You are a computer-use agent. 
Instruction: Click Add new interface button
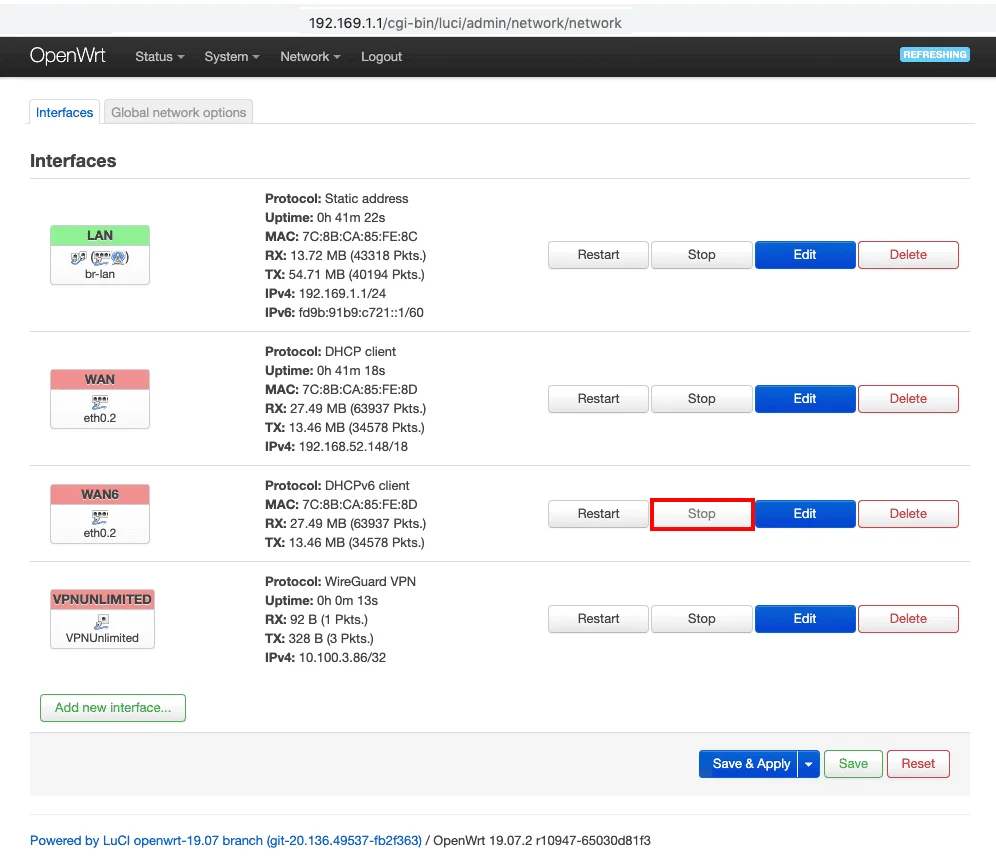(x=113, y=708)
